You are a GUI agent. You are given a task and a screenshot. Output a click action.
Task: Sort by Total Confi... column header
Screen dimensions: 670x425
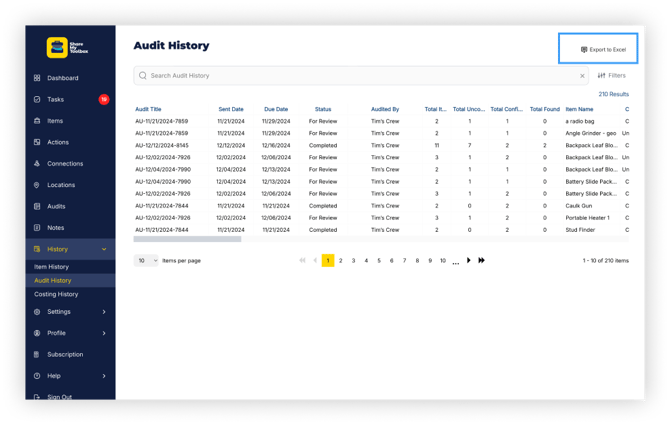point(507,109)
